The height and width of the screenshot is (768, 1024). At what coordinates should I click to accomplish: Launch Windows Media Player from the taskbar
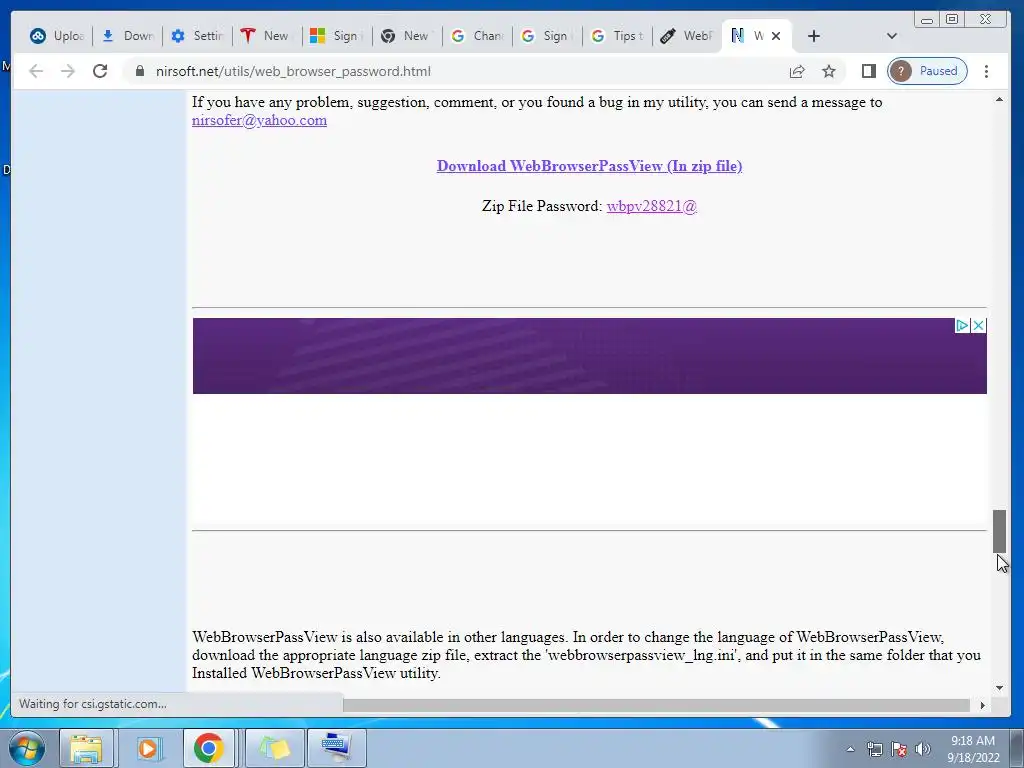tap(148, 748)
